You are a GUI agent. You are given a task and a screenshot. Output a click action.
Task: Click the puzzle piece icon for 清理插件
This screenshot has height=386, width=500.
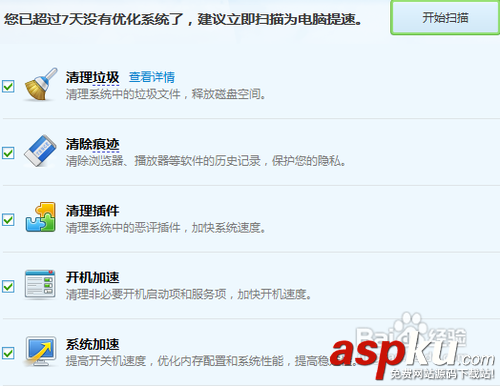point(40,217)
